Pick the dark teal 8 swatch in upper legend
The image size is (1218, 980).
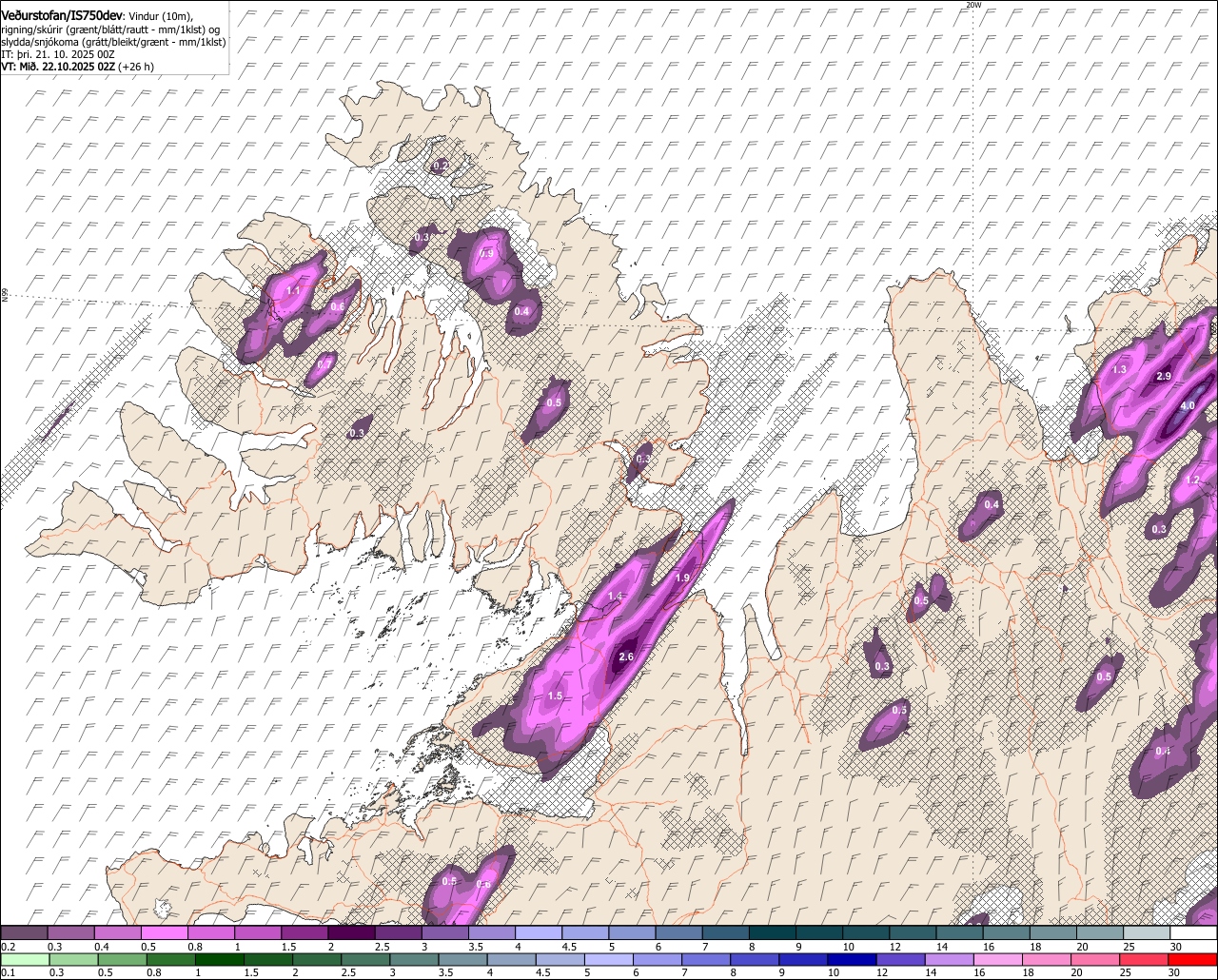[x=773, y=933]
